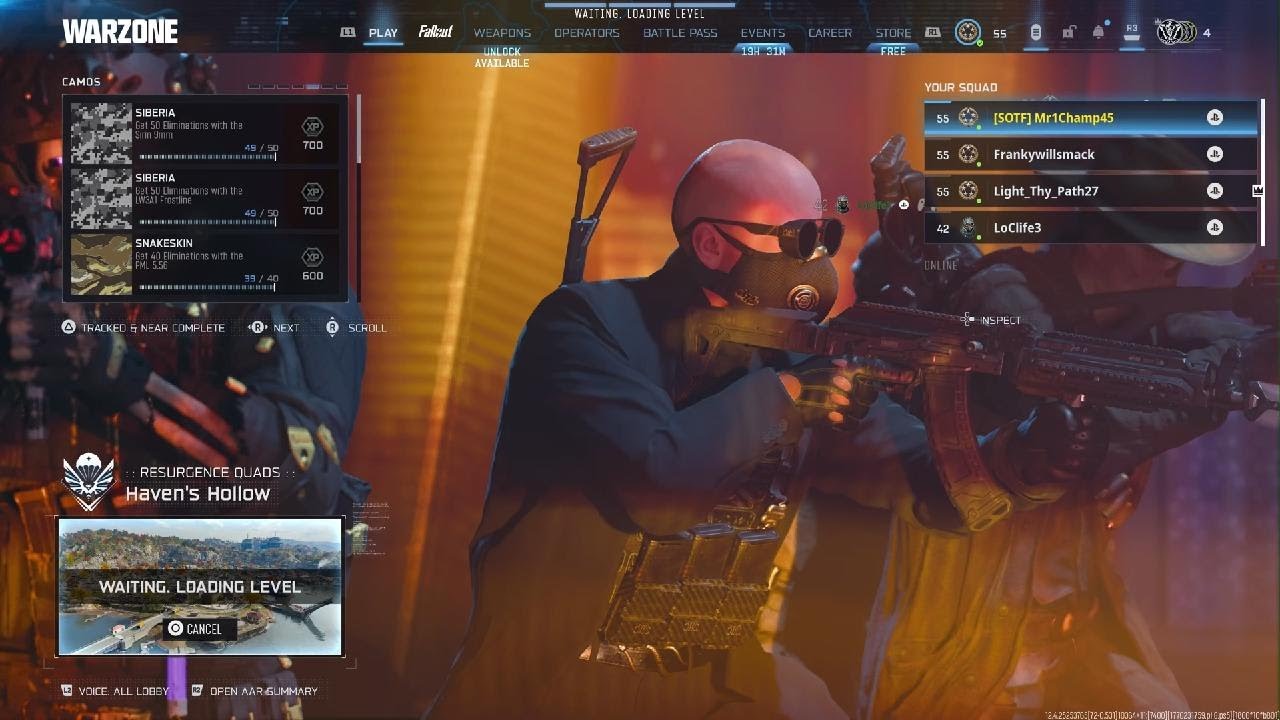Click the NEXT prompt below camos
Screen dimensions: 1280x720
click(x=274, y=327)
